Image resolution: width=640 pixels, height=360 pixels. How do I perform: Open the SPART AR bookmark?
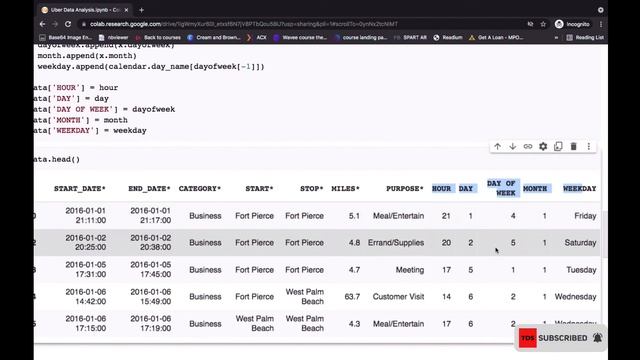(411, 37)
